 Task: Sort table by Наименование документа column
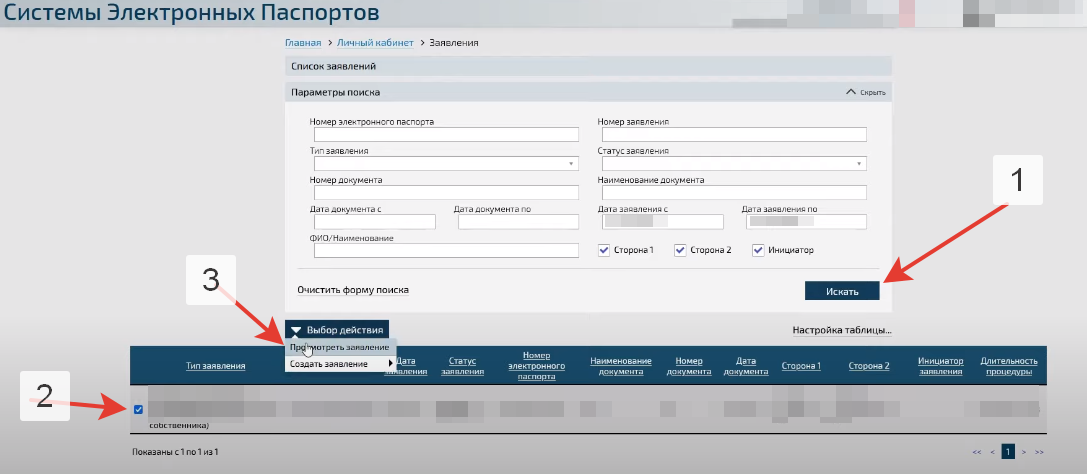tap(620, 366)
